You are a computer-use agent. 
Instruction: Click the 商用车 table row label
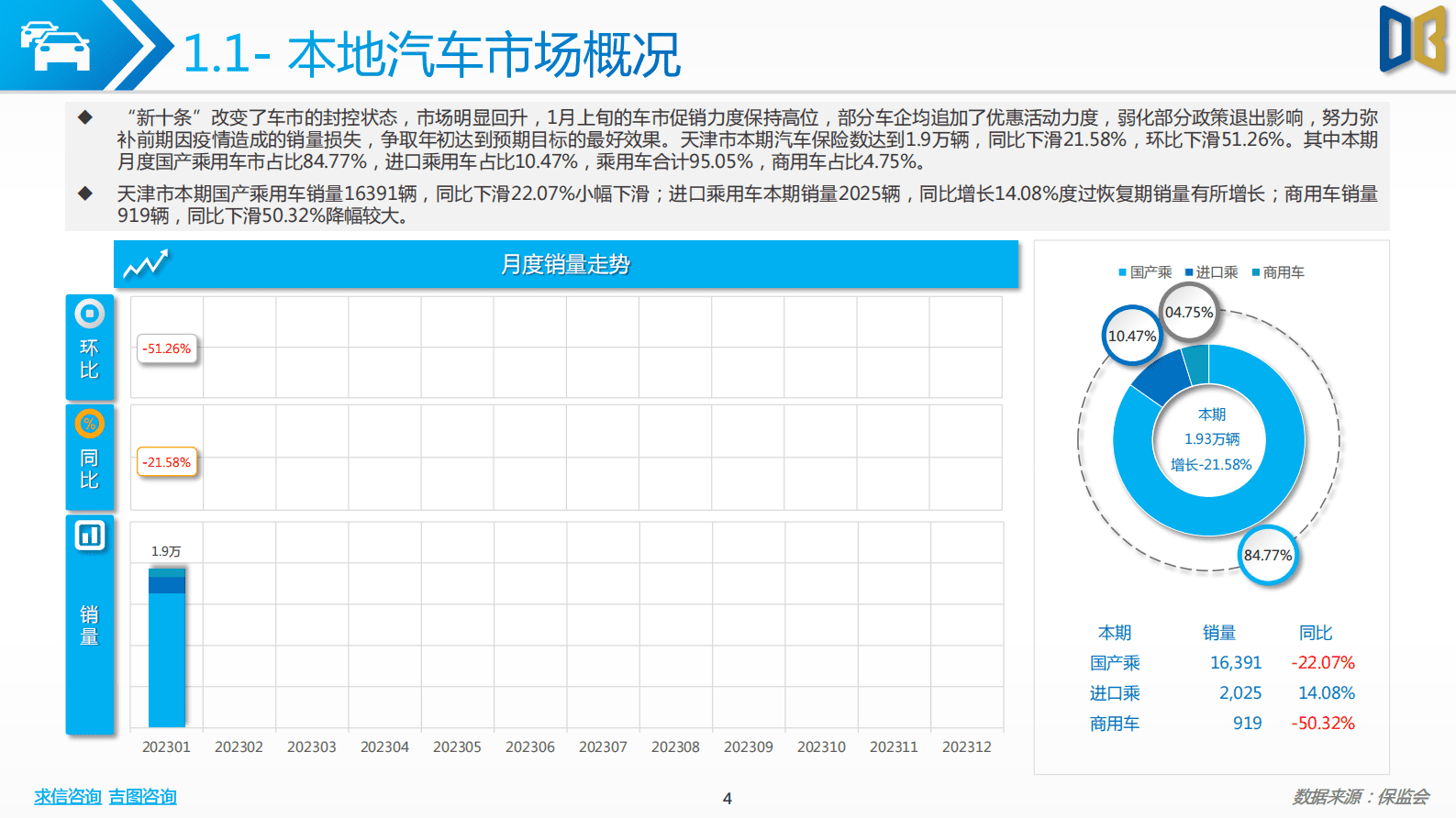[1115, 724]
